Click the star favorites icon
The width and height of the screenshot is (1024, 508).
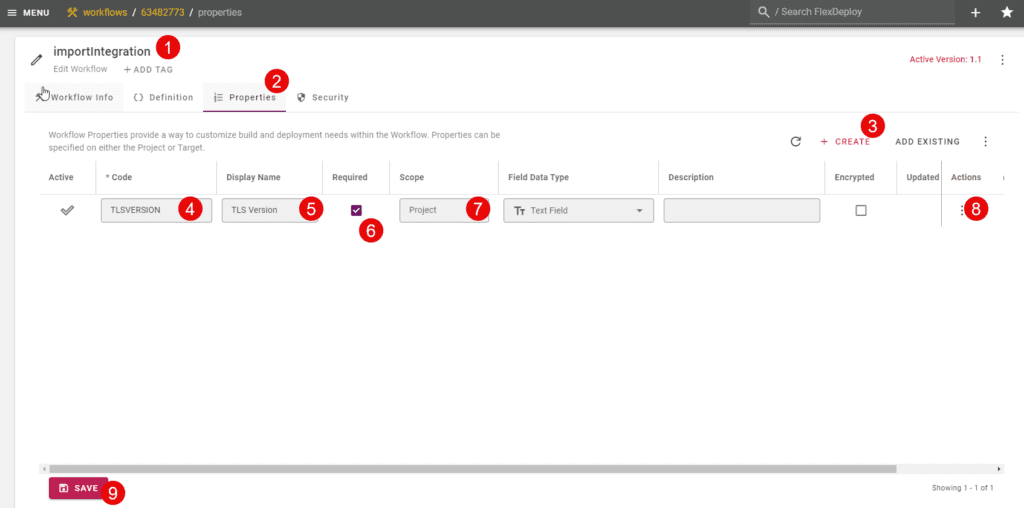tap(1007, 12)
